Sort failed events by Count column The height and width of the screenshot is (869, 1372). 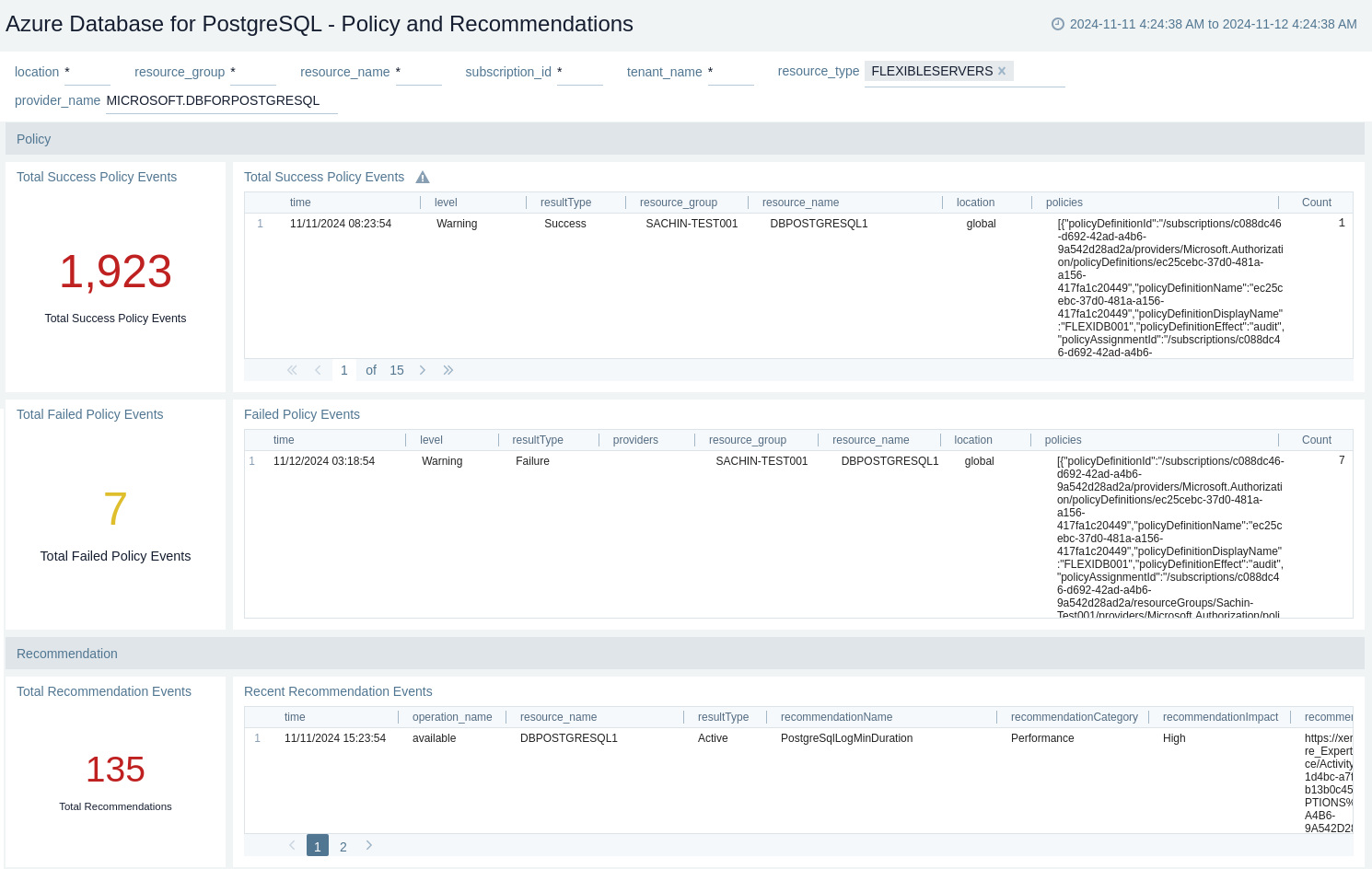pyautogui.click(x=1317, y=440)
